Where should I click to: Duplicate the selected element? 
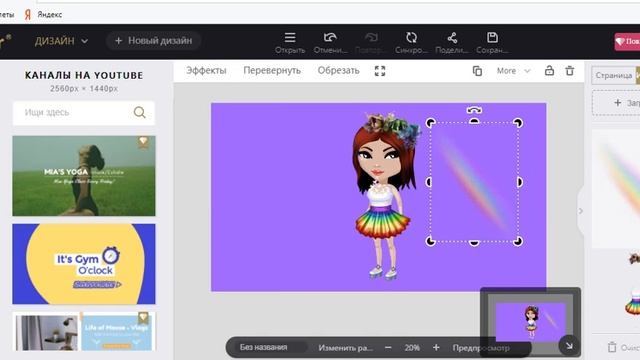[477, 71]
